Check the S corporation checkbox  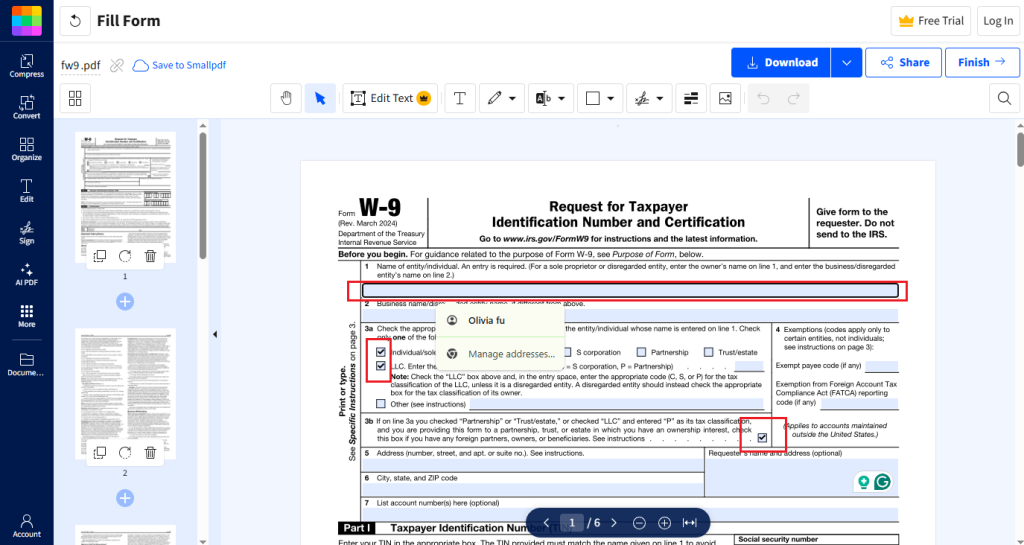[567, 352]
